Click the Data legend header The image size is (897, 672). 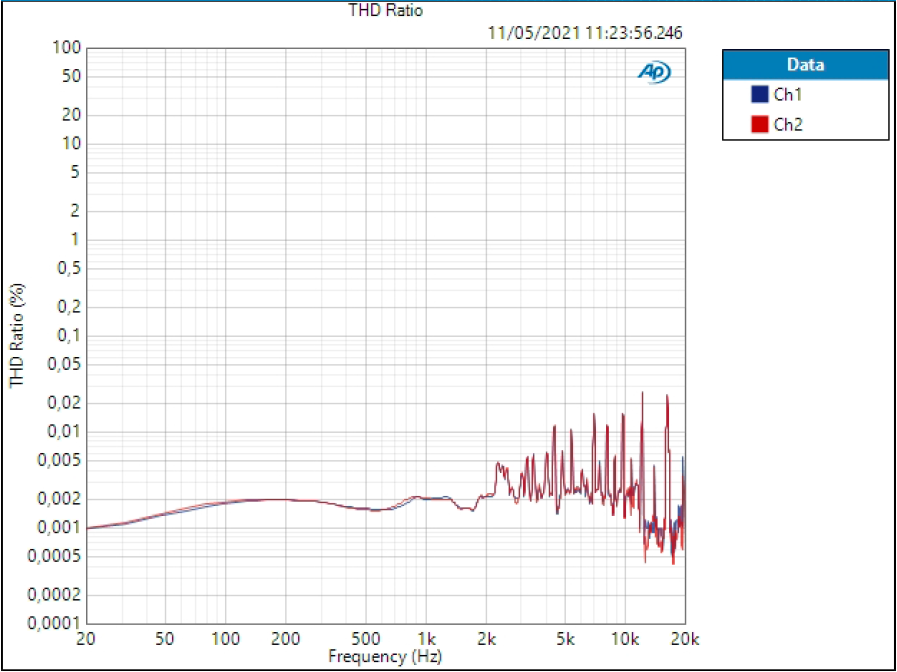click(805, 65)
